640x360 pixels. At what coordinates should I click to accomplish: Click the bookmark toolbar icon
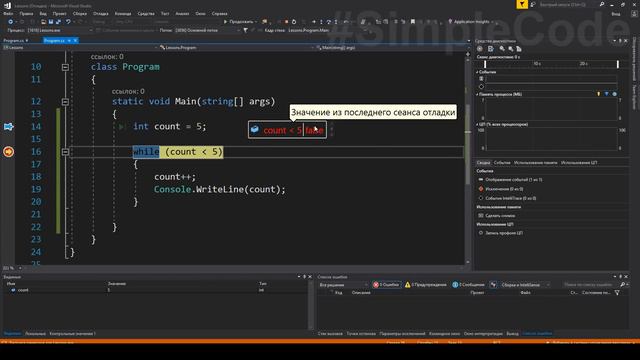[x=413, y=22]
